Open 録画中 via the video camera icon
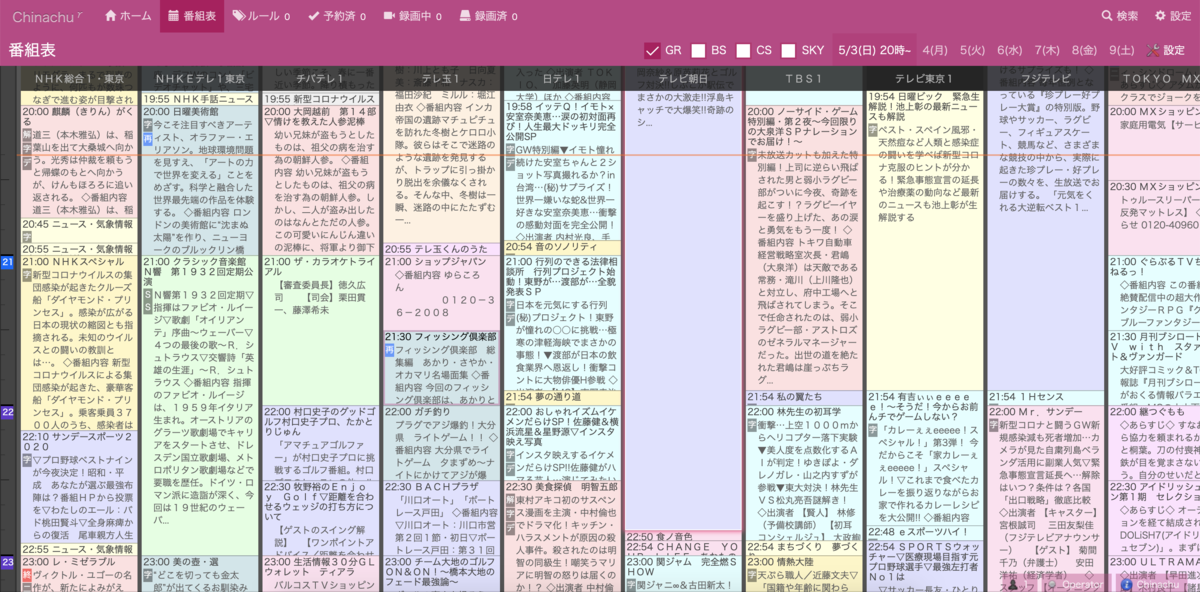This screenshot has height=592, width=1200. point(389,16)
